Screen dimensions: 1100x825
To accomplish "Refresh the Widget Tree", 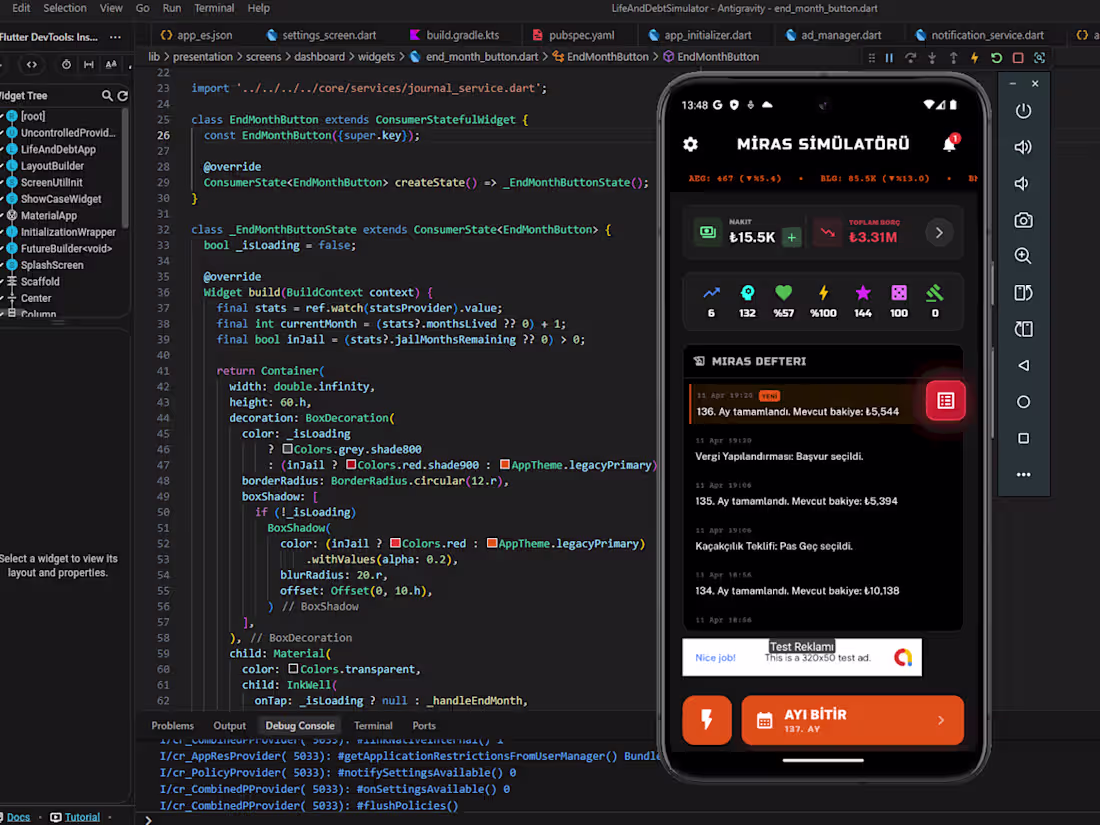I will [123, 95].
